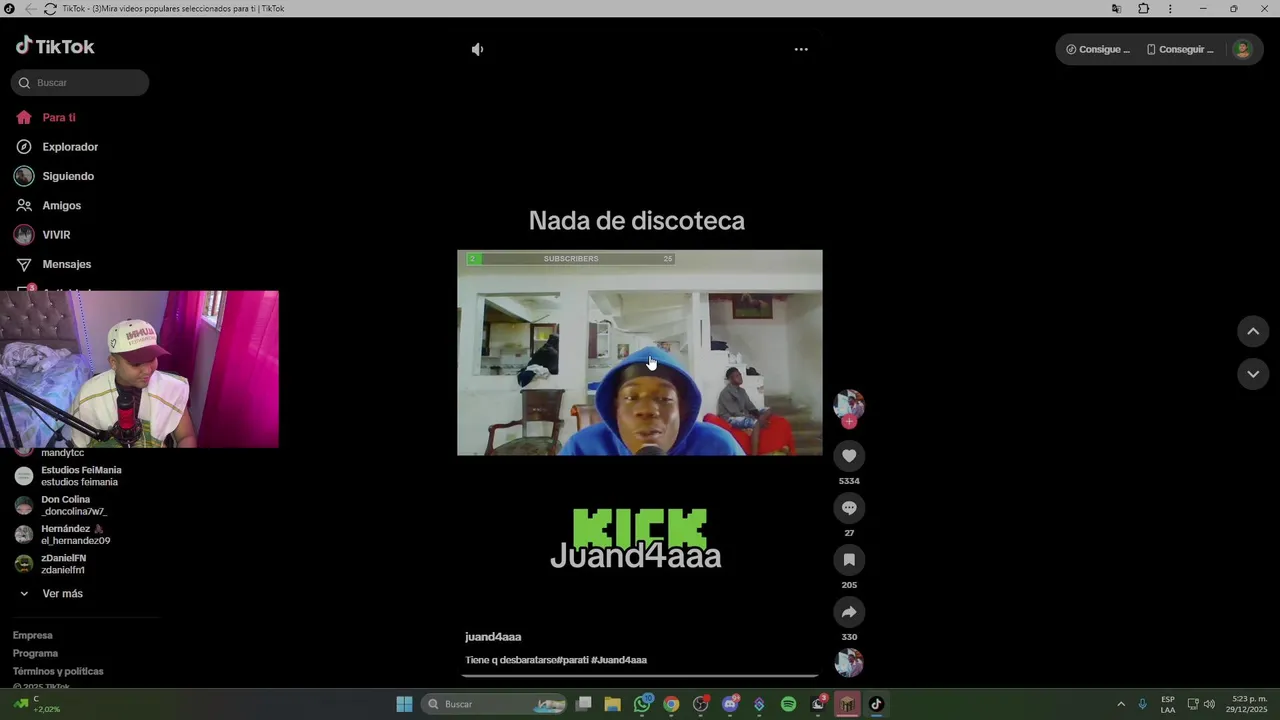Open Spotify from the taskbar
The image size is (1280, 720).
click(x=788, y=704)
